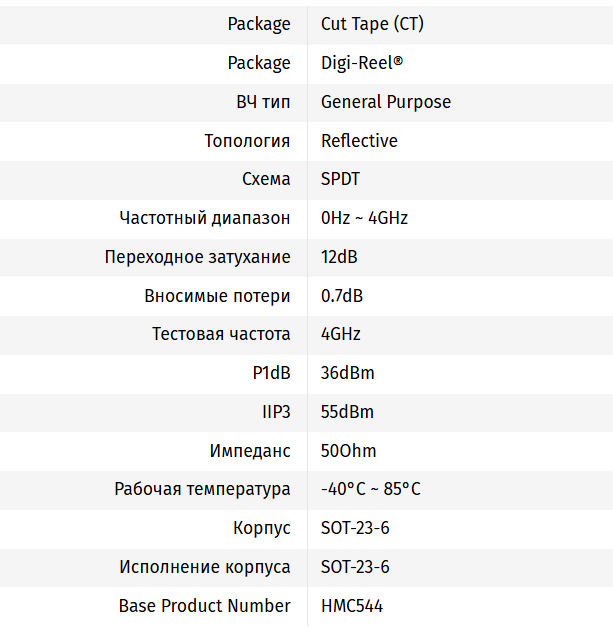
Task: Select the "-40°C ~ 85°C" temperature value
Action: coord(370,489)
